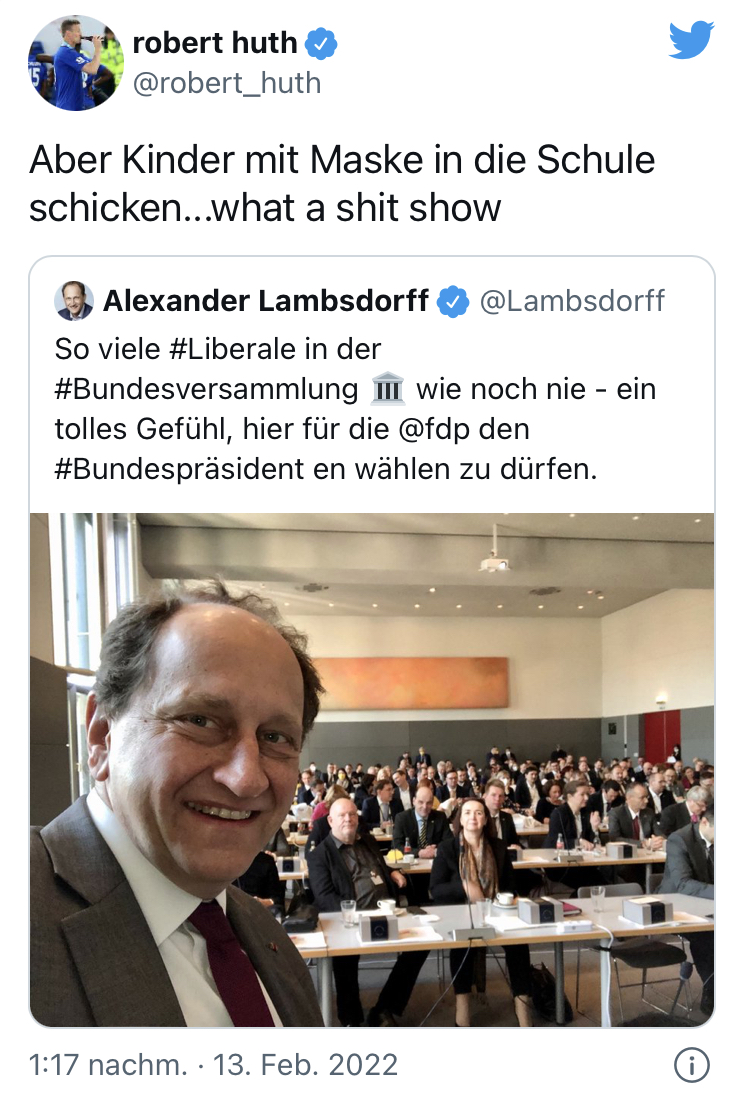Viewport: 741px width, 1093px height.
Task: Click robert huth's verified badge
Action: coord(321,44)
